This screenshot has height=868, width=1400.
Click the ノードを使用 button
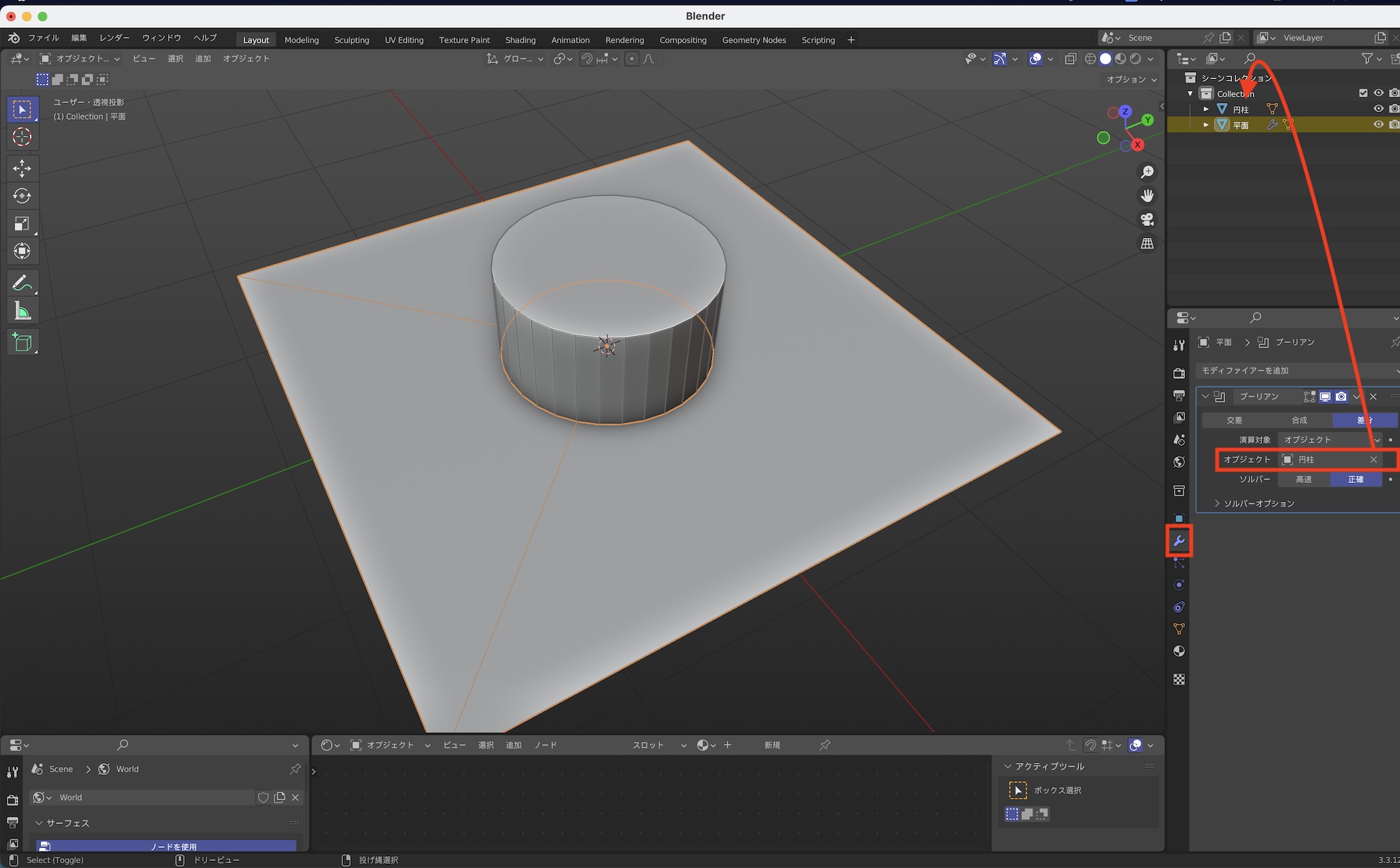click(x=173, y=846)
